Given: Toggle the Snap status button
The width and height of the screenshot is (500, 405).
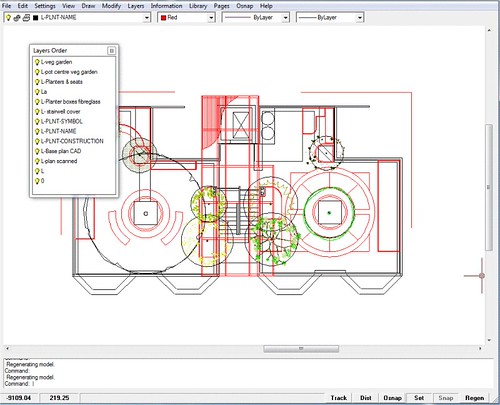Looking at the screenshot, I should pos(445,398).
